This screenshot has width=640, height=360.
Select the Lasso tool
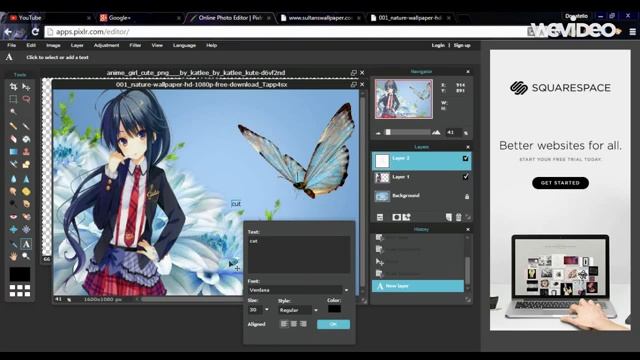coord(26,99)
